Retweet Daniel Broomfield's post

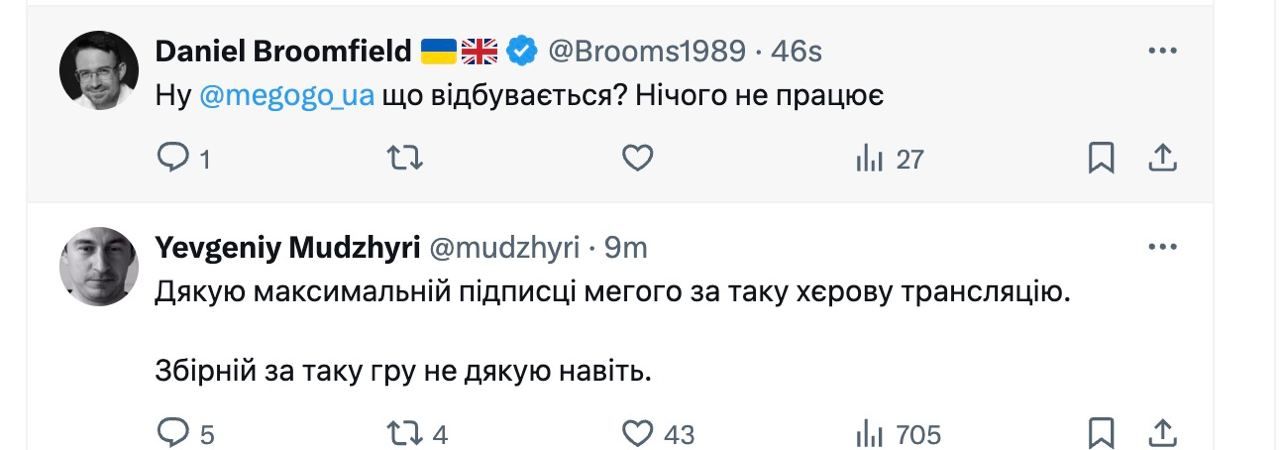coord(405,158)
